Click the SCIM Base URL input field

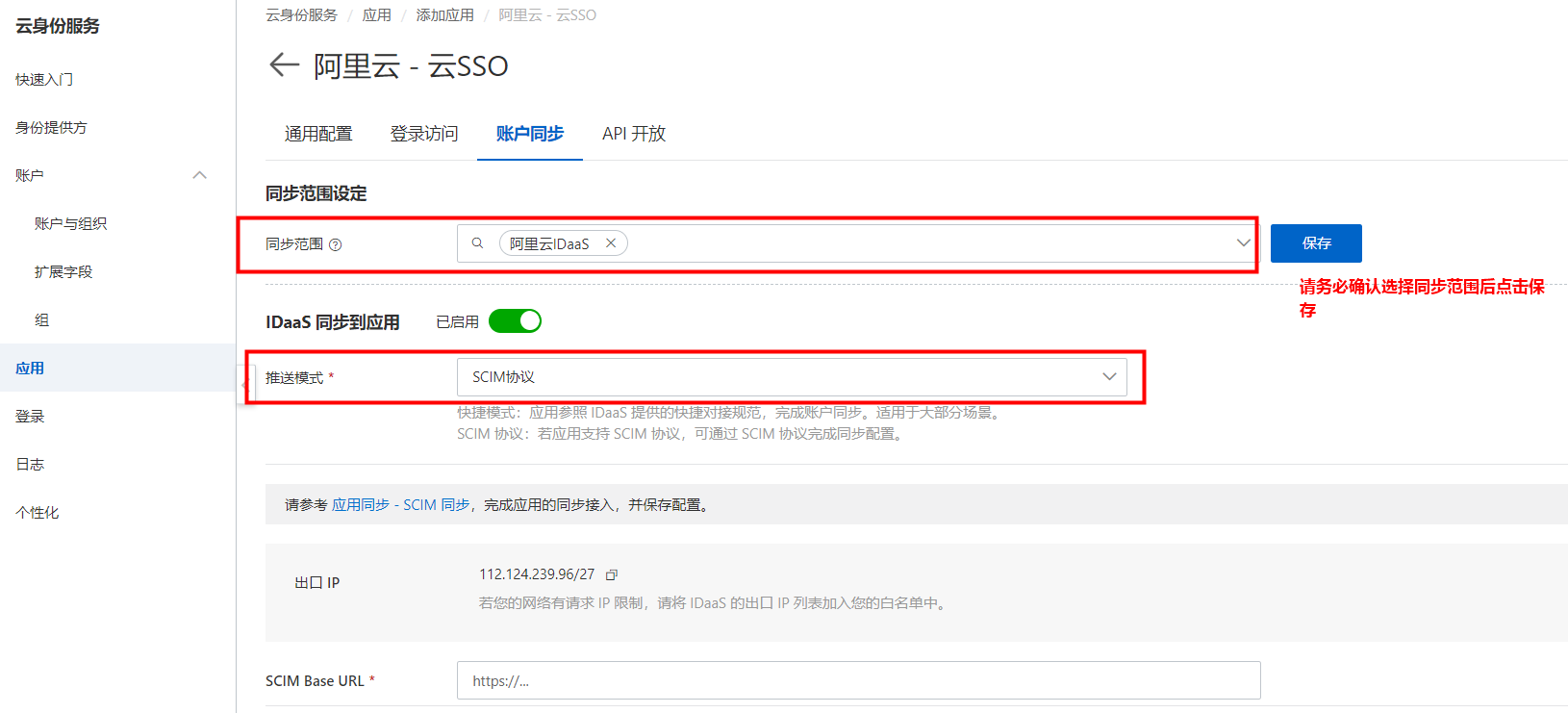point(858,680)
